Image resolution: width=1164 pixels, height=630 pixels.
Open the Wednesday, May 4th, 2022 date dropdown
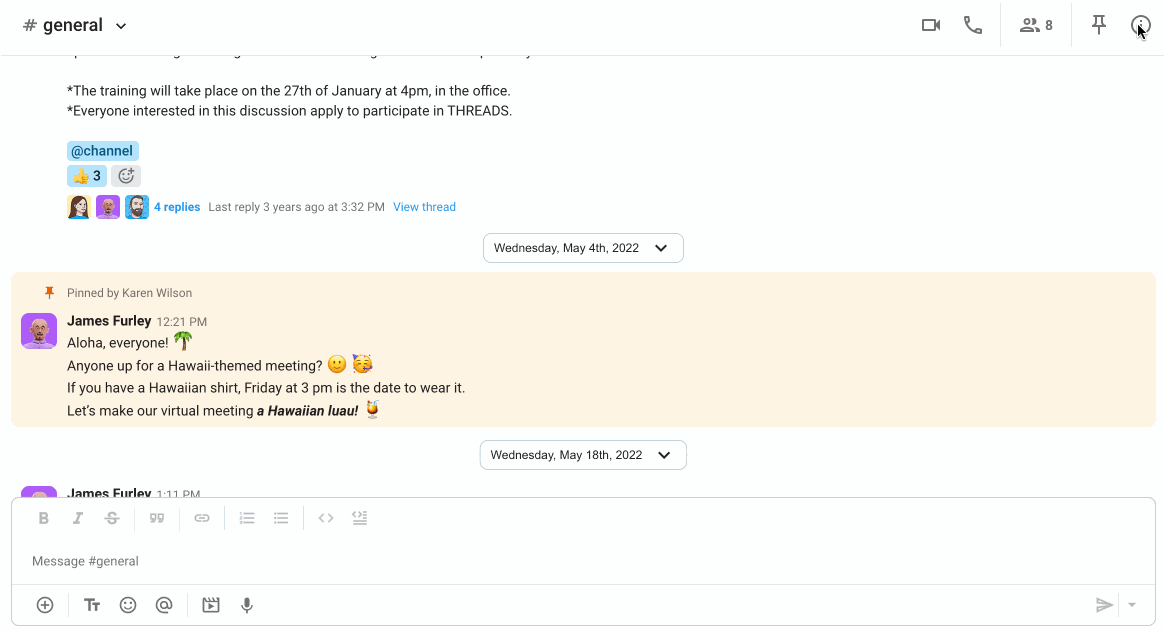pyautogui.click(x=583, y=248)
